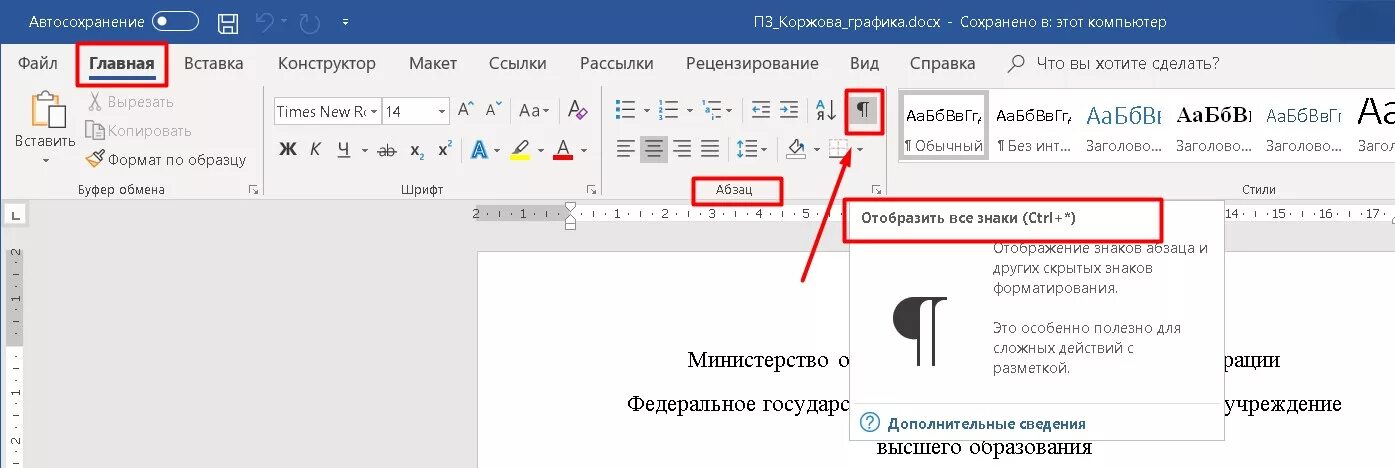This screenshot has width=1395, height=468.
Task: Apply paragraph shading paint bucket
Action: pyautogui.click(x=796, y=149)
